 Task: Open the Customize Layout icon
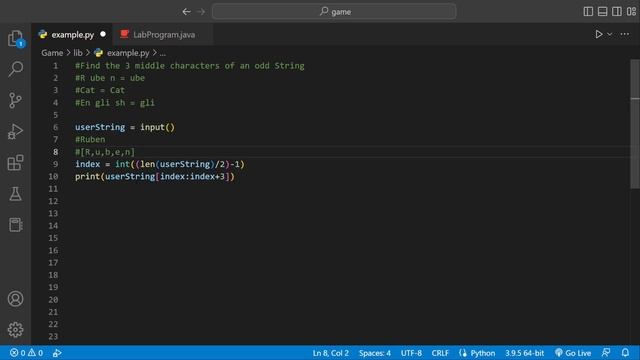631,11
